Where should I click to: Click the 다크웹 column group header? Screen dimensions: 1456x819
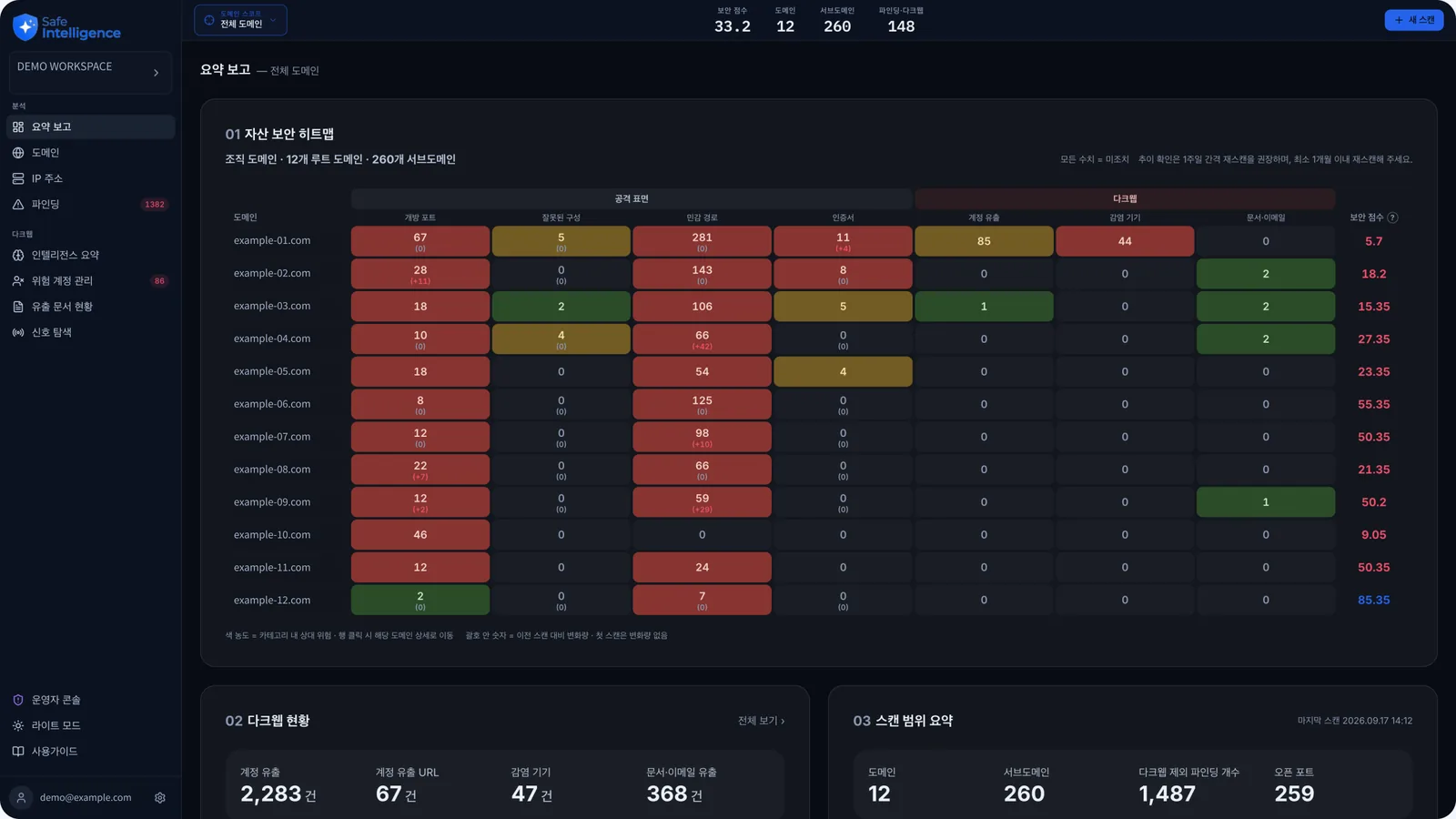point(1125,198)
